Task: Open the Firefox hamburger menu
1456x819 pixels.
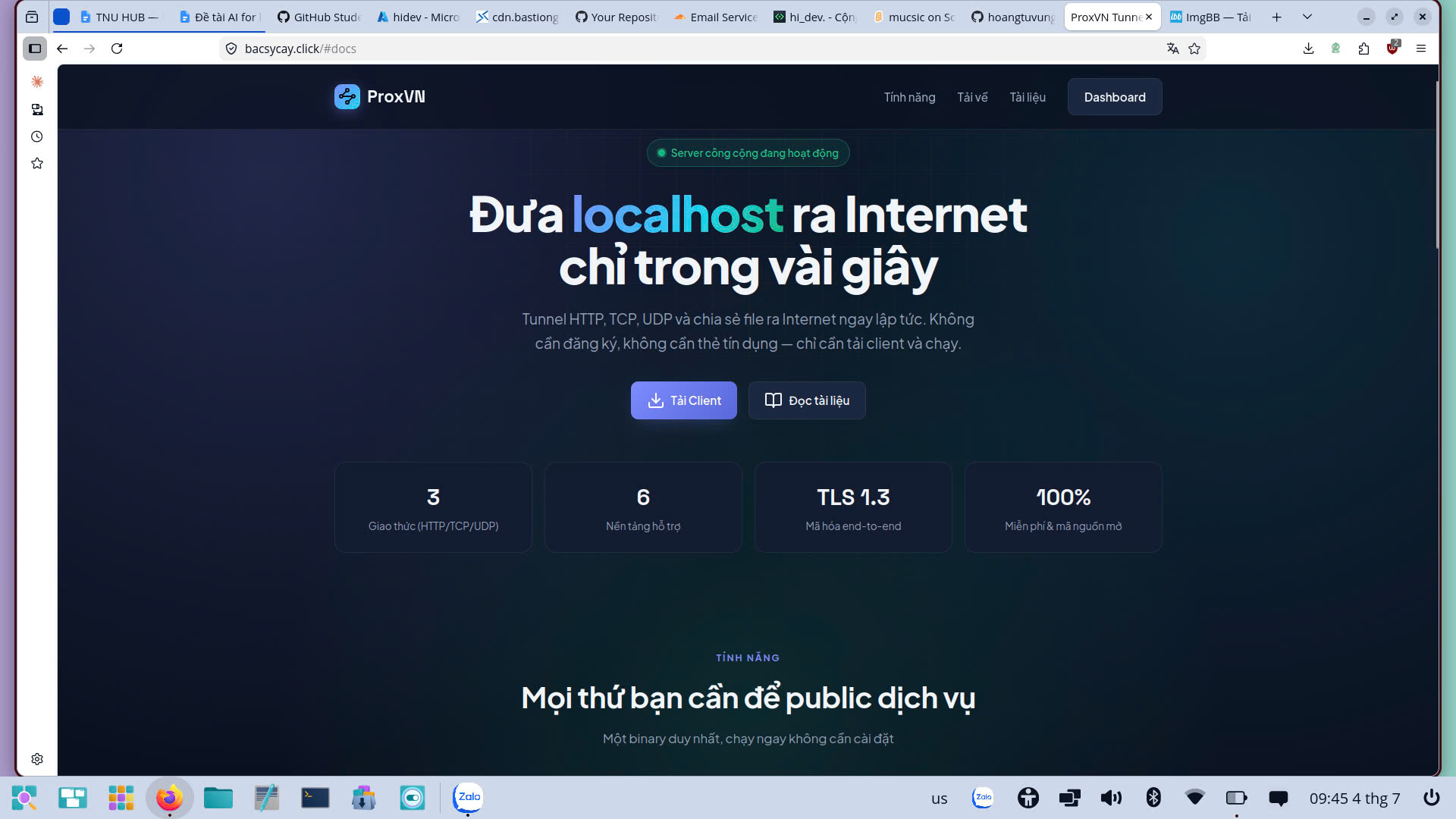Action: [1421, 49]
